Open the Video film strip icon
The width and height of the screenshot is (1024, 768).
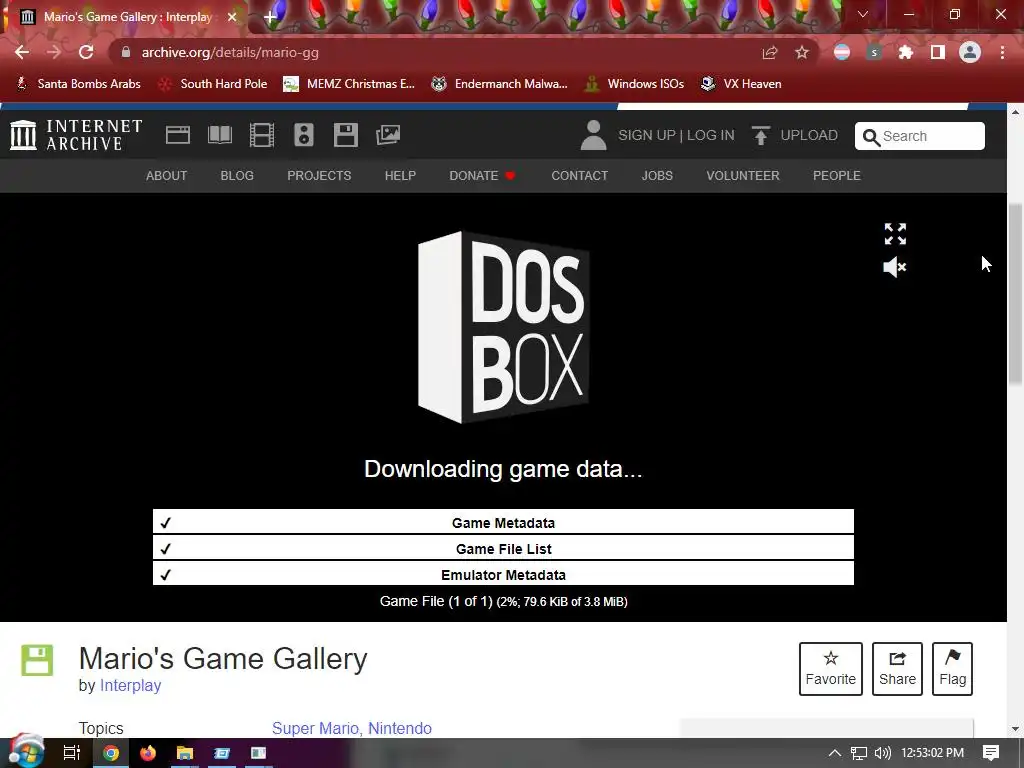point(262,135)
